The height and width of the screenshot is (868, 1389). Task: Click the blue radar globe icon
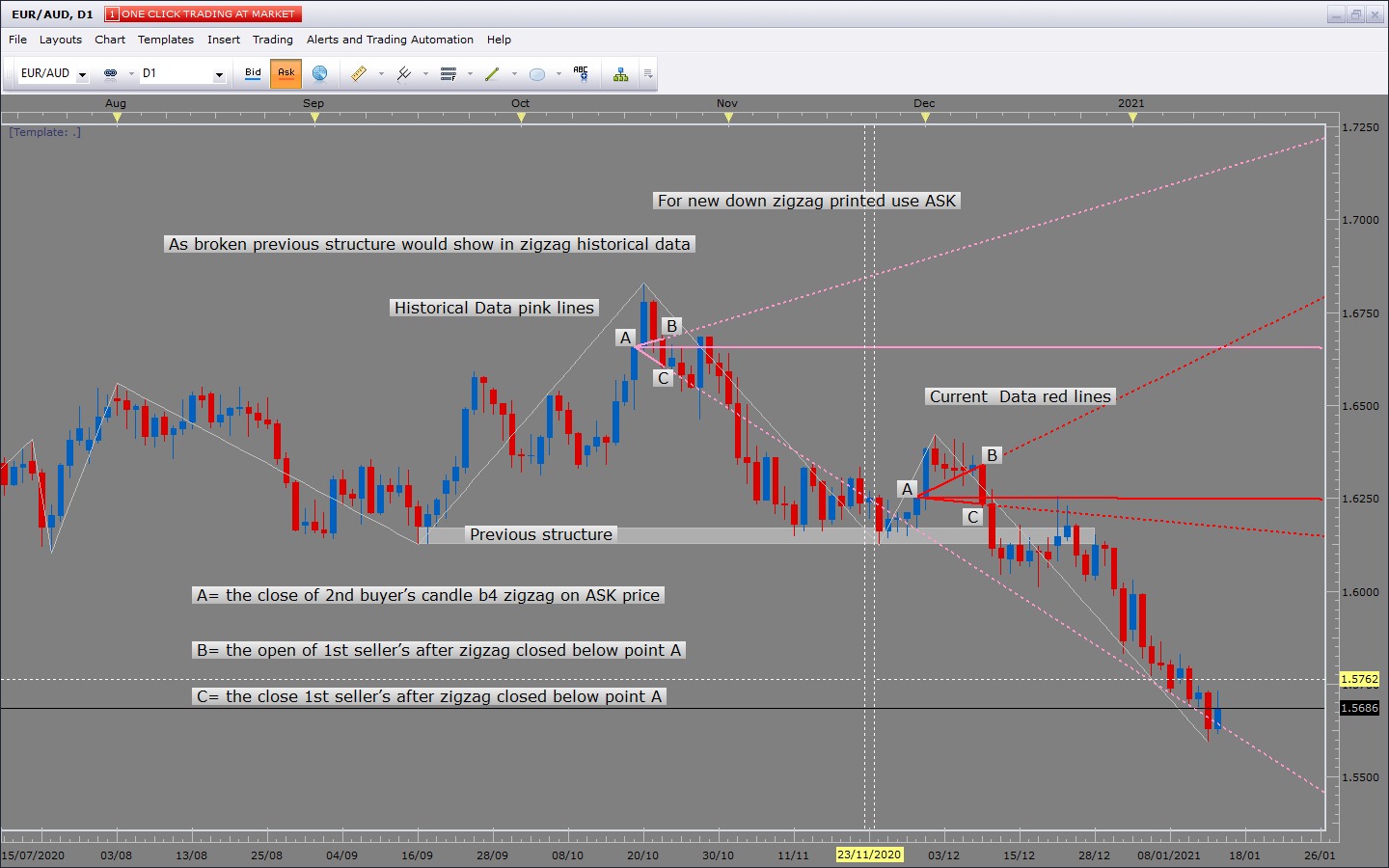click(x=319, y=73)
